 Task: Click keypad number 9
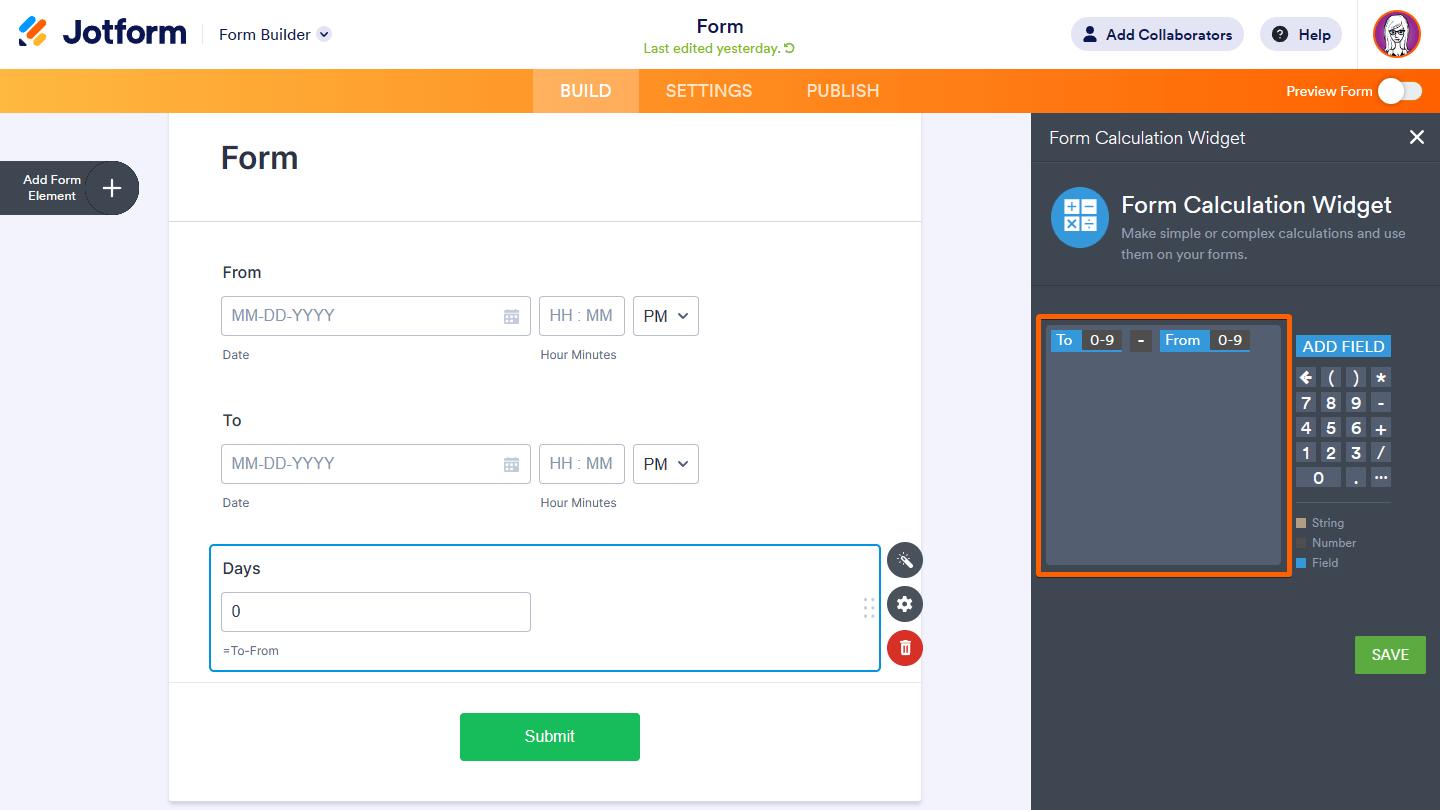pyautogui.click(x=1356, y=403)
